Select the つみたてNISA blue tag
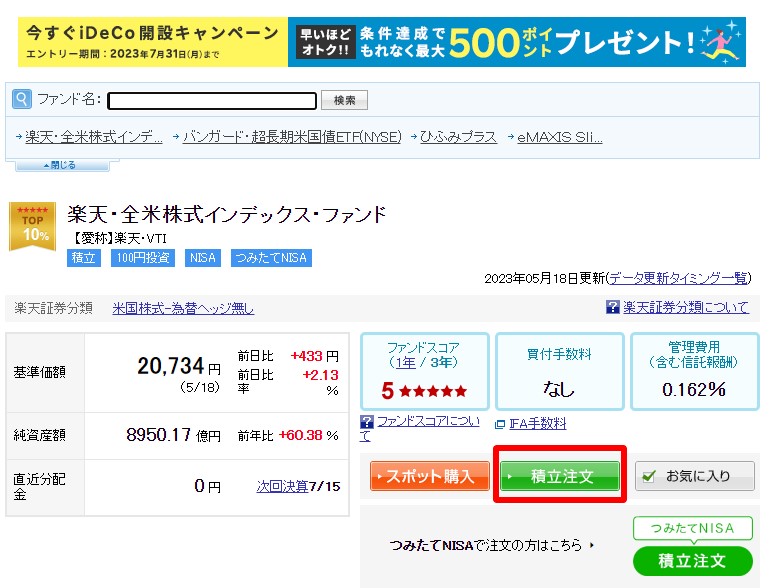 pos(271,258)
